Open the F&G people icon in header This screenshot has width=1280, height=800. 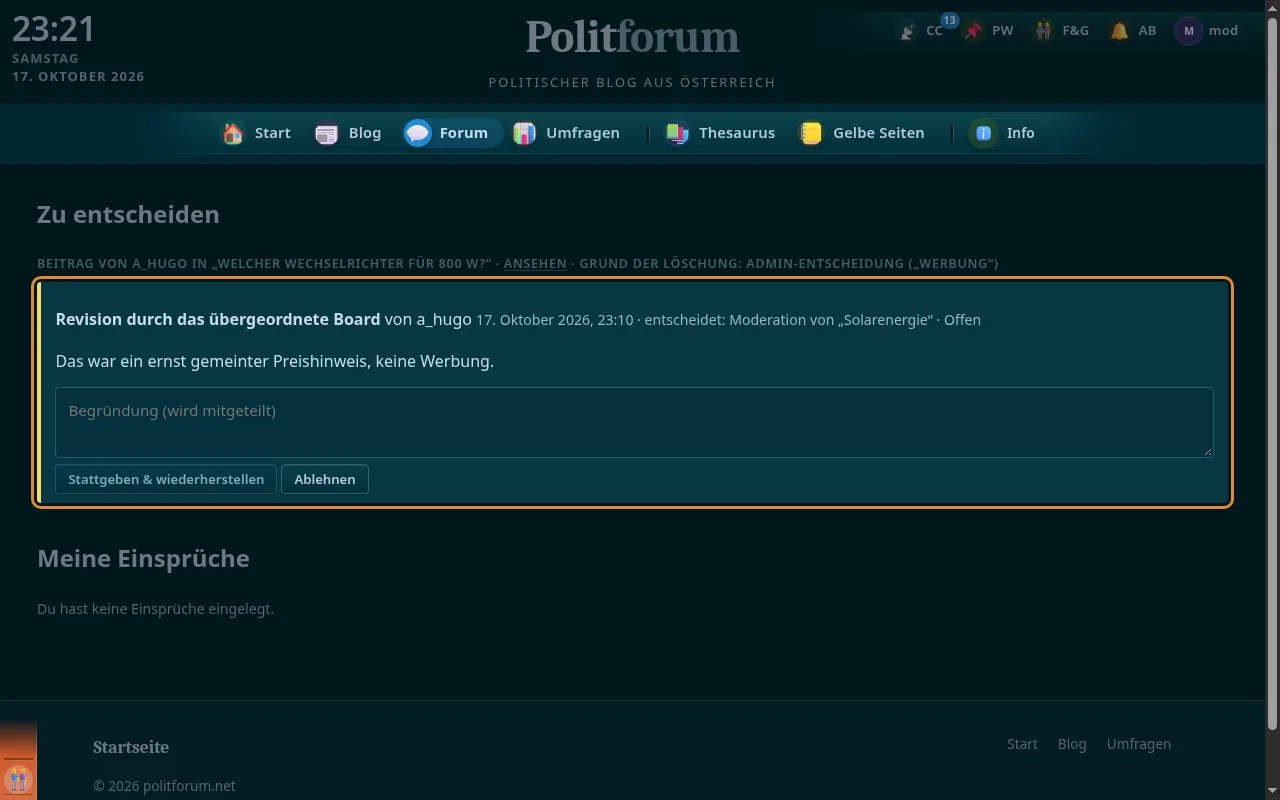pyautogui.click(x=1043, y=31)
